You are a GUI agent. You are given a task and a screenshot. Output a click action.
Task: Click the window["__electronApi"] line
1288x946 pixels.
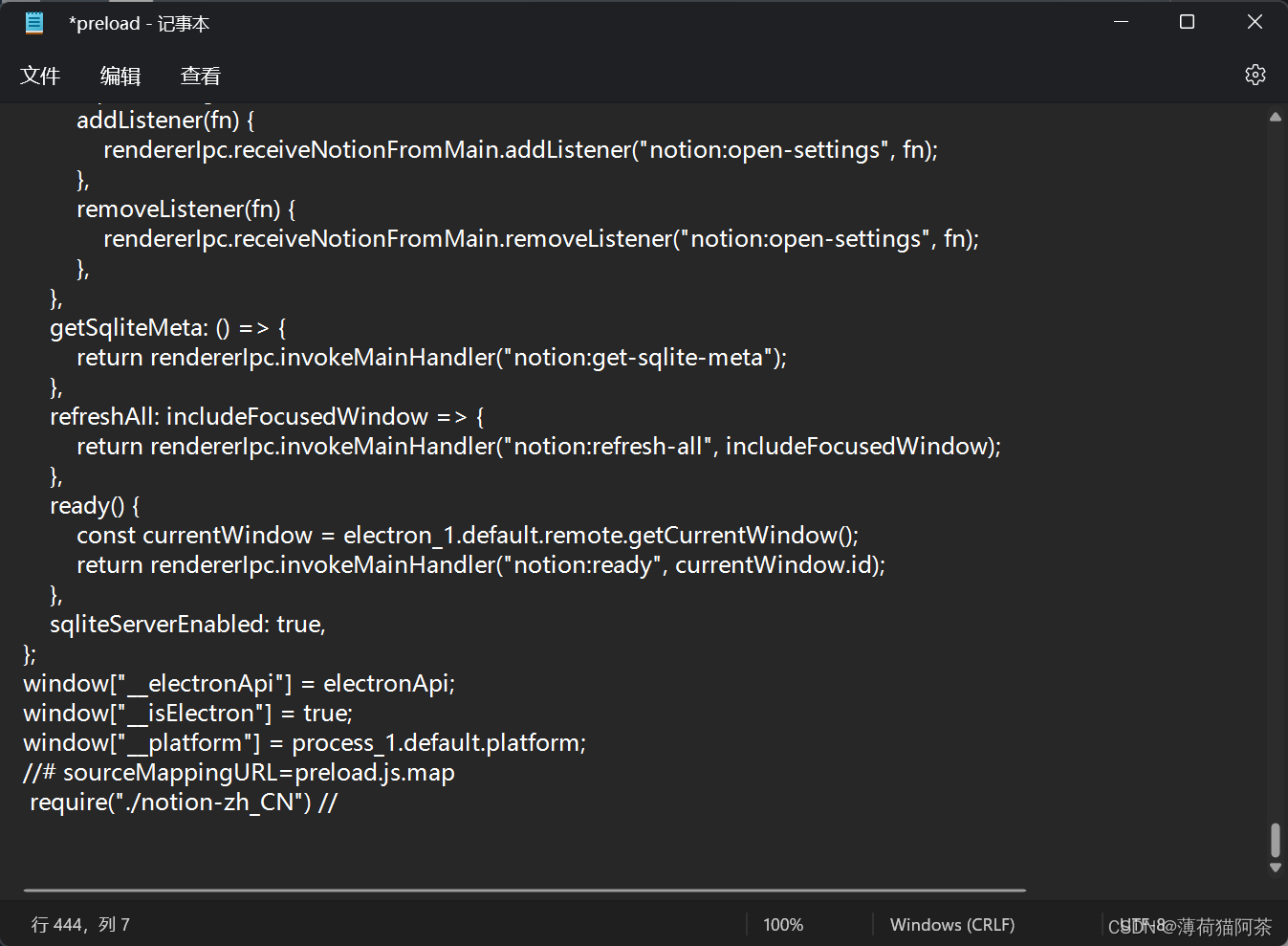click(239, 684)
